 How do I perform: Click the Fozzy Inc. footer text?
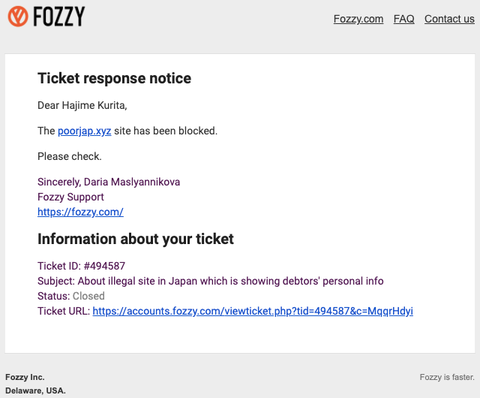[x=25, y=377]
